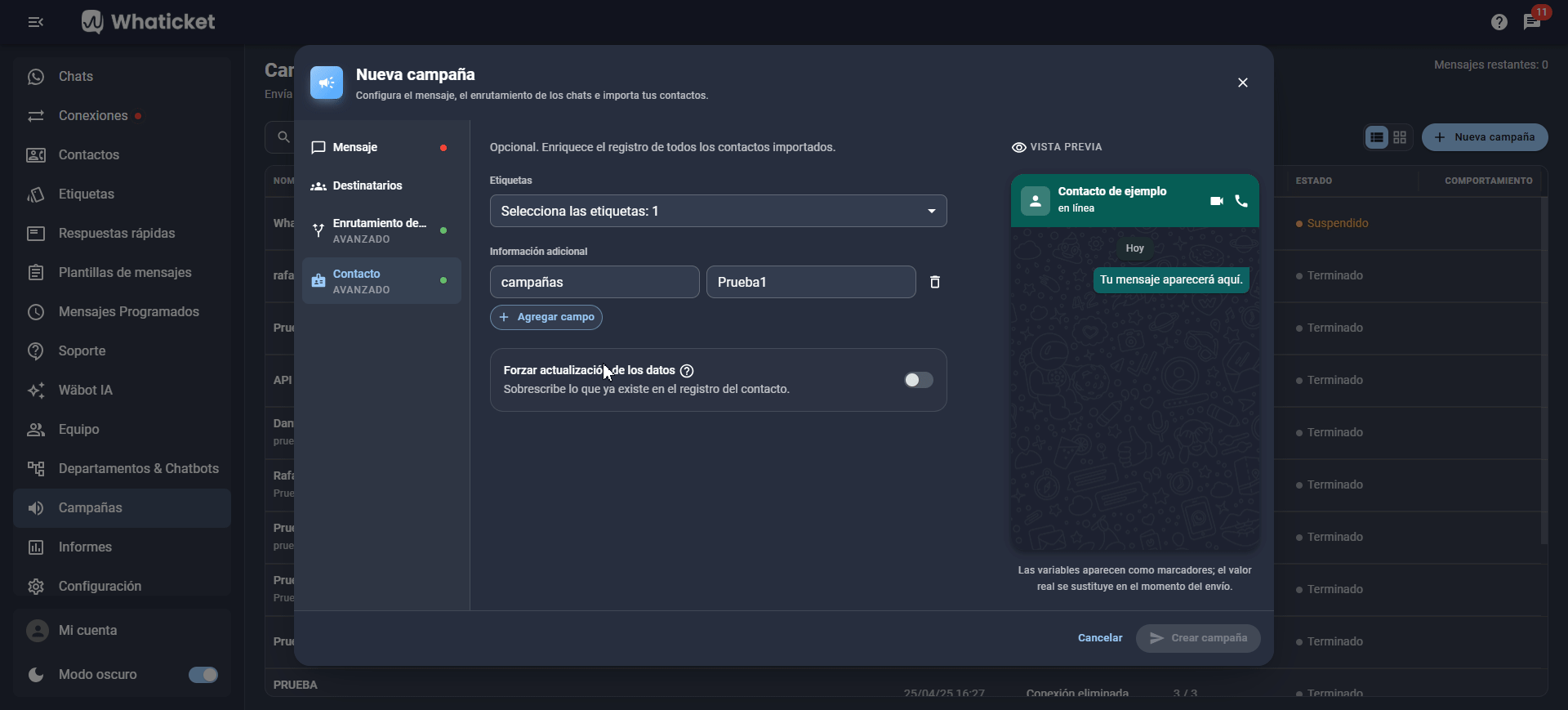The image size is (1568, 710).
Task: Click the phone call icon in the preview
Action: click(x=1241, y=201)
